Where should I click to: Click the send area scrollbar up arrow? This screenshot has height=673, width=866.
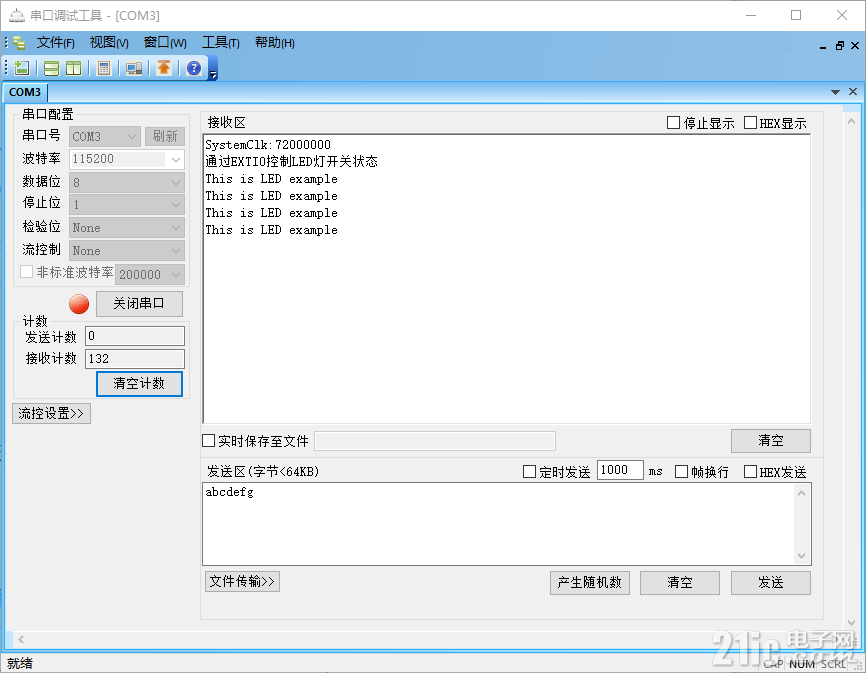(801, 493)
